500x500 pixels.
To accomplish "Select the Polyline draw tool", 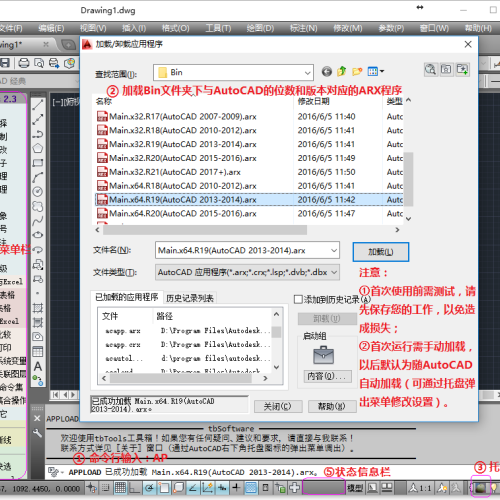I will pyautogui.click(x=38, y=134).
